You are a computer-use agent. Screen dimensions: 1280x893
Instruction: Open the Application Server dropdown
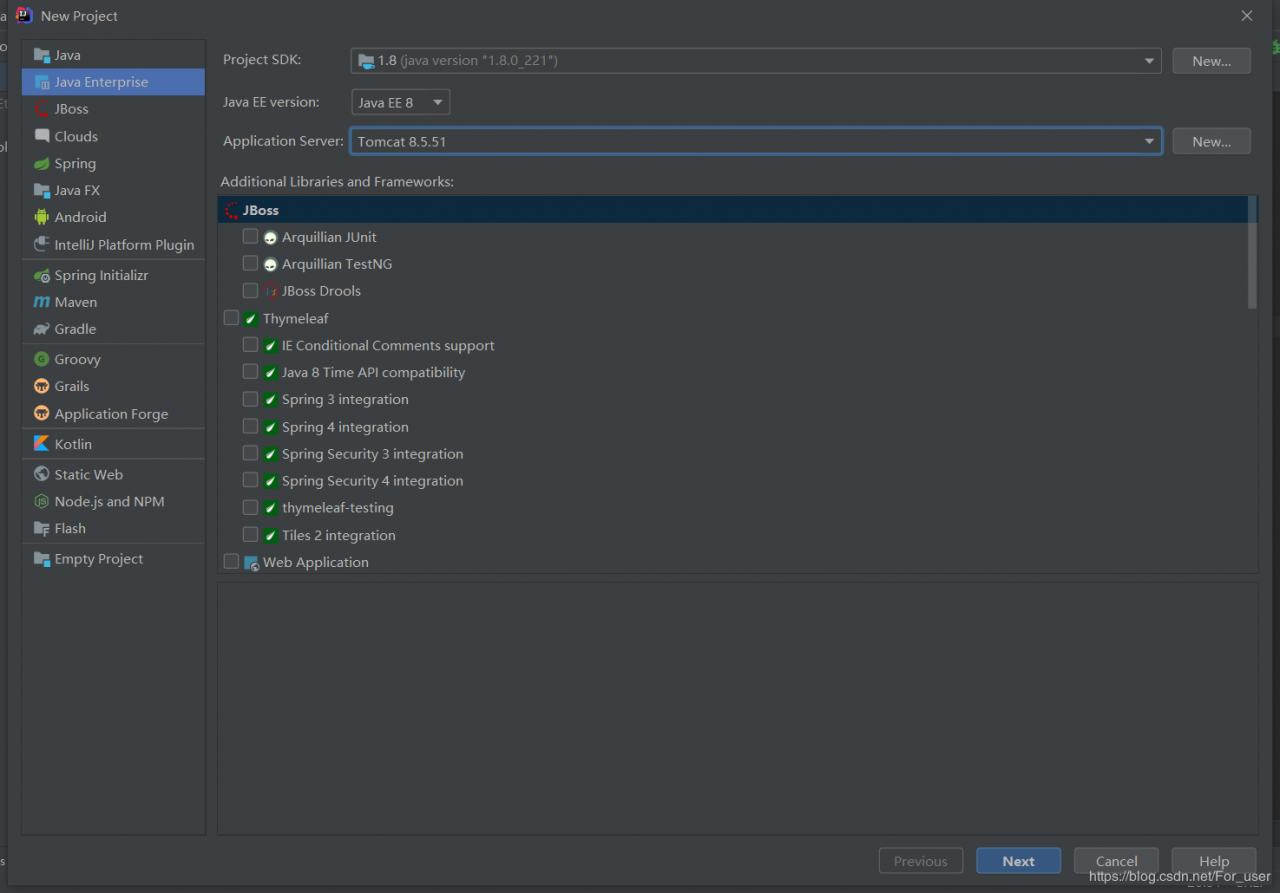[756, 141]
